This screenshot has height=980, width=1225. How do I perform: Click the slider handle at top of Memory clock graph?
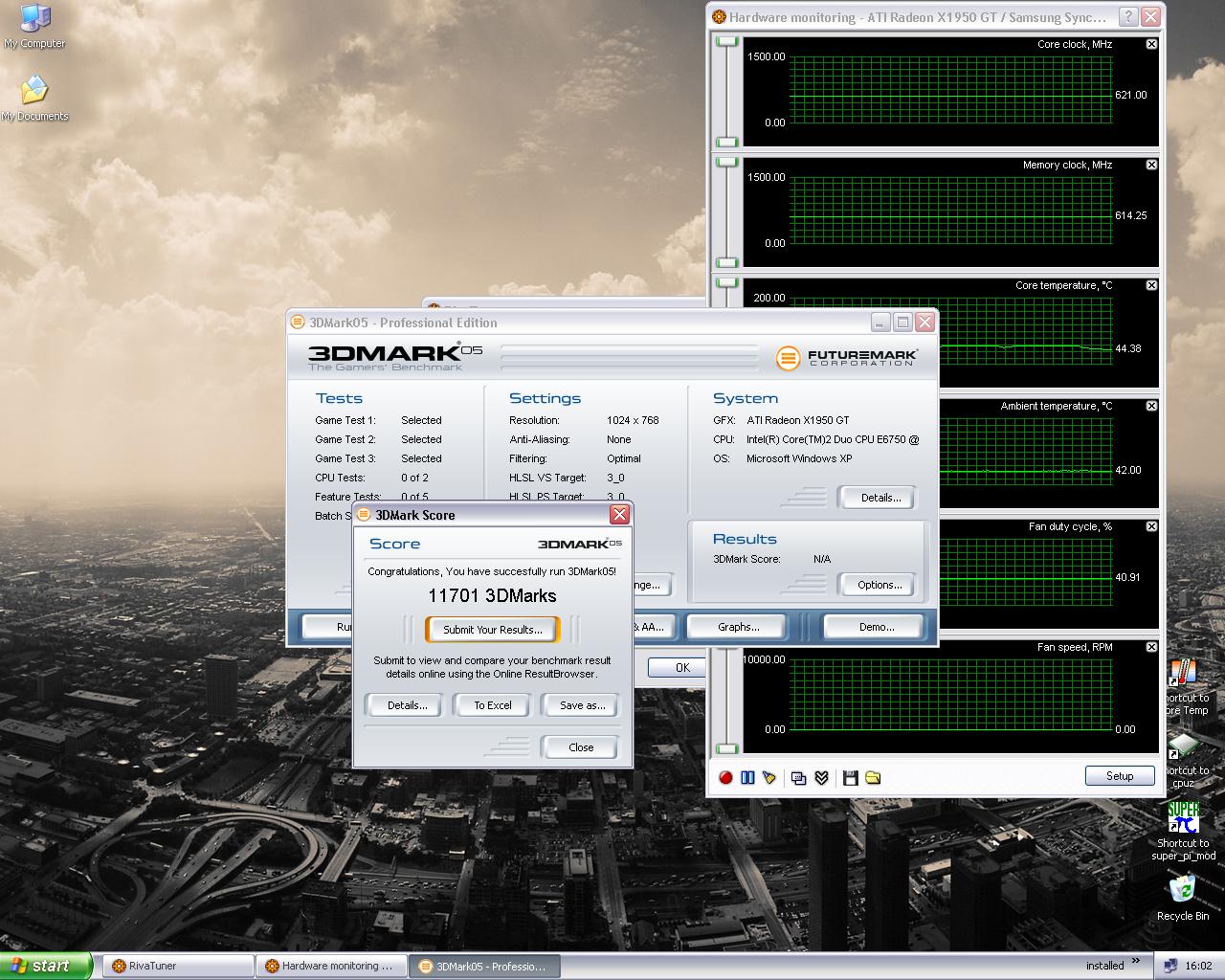pos(728,162)
